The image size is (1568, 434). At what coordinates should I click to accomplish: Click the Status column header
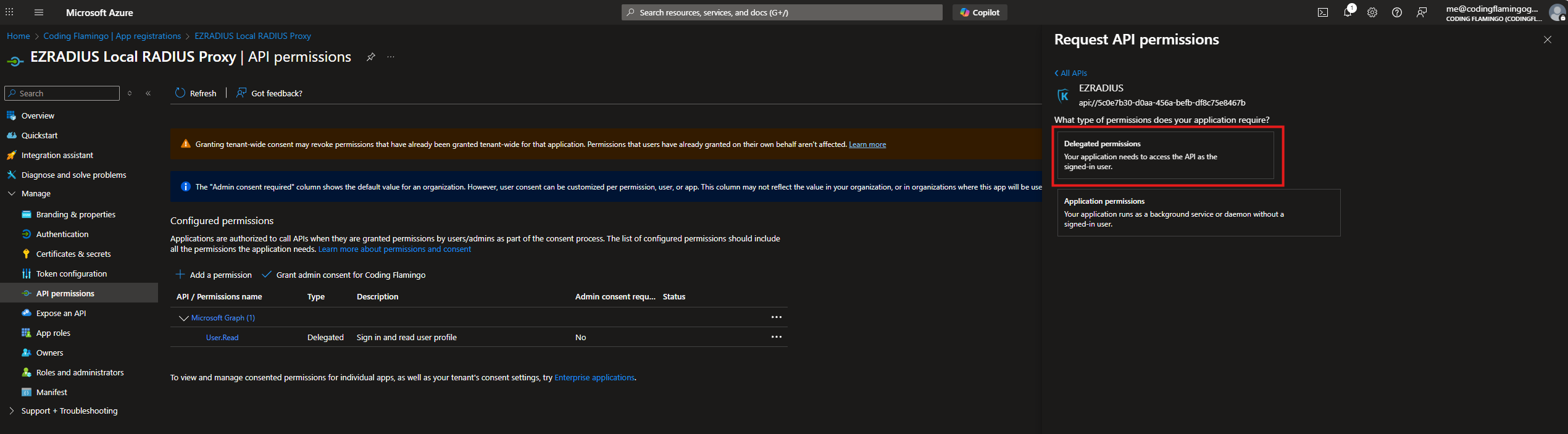click(674, 297)
